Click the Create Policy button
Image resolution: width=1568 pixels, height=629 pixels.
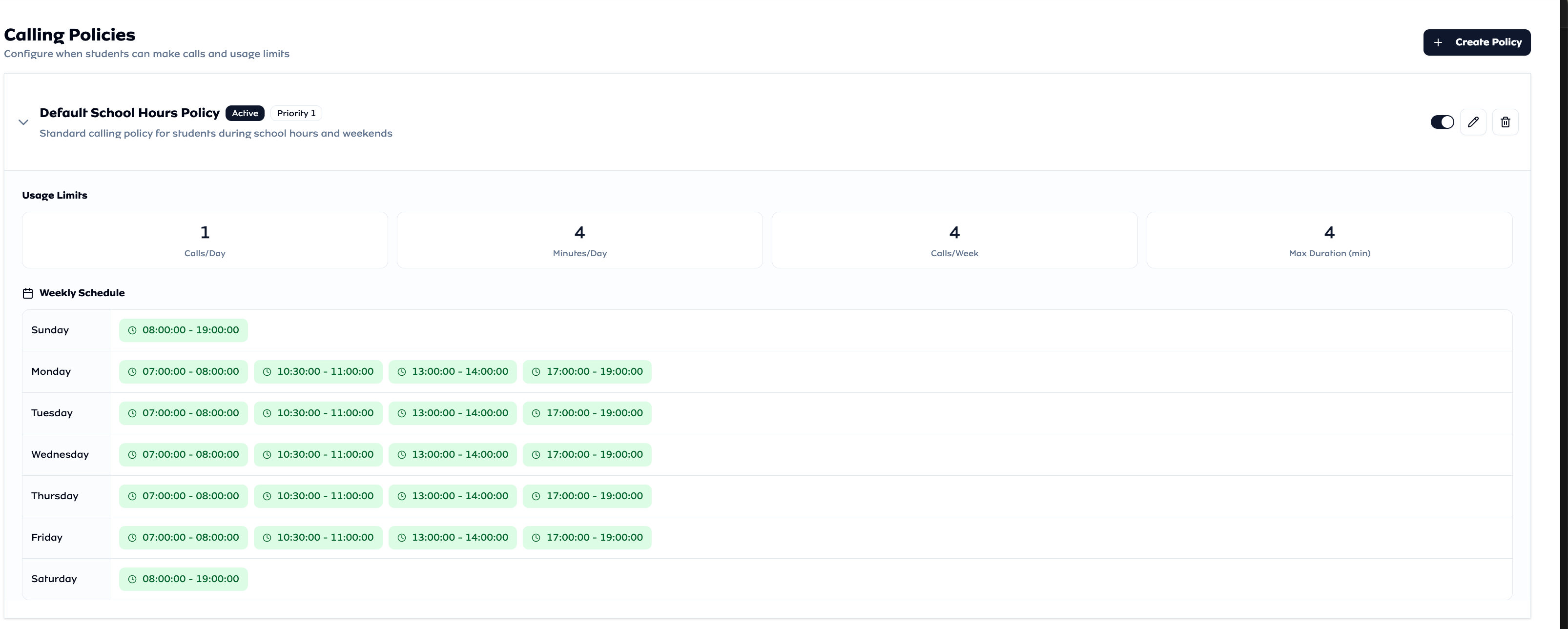click(1477, 42)
